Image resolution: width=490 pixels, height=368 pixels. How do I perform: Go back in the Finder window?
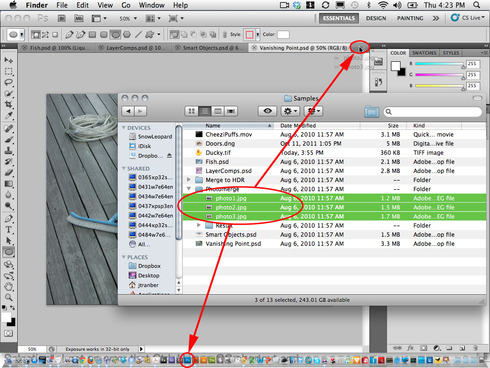tap(128, 111)
